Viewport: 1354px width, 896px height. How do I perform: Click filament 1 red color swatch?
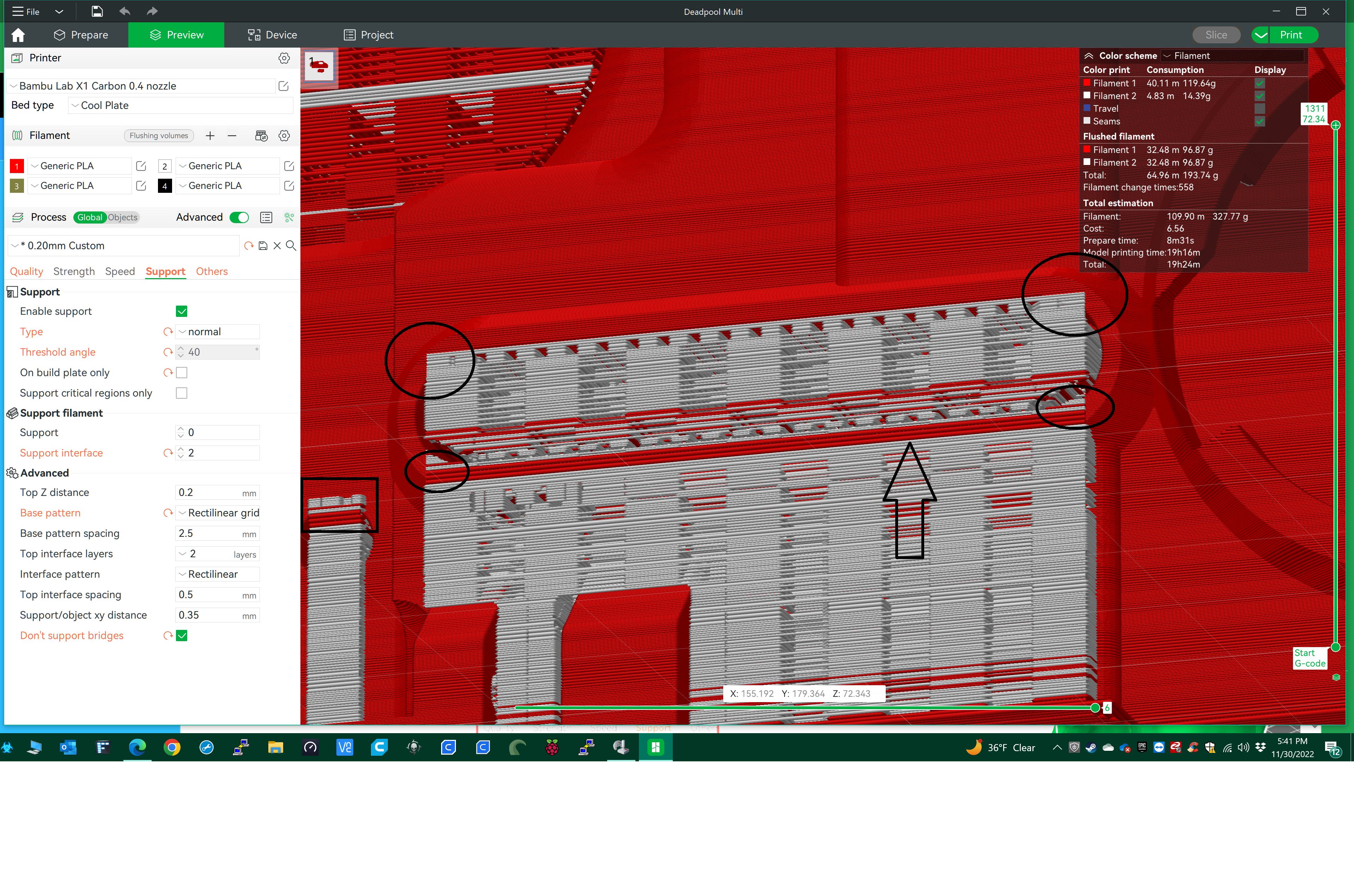tap(17, 166)
